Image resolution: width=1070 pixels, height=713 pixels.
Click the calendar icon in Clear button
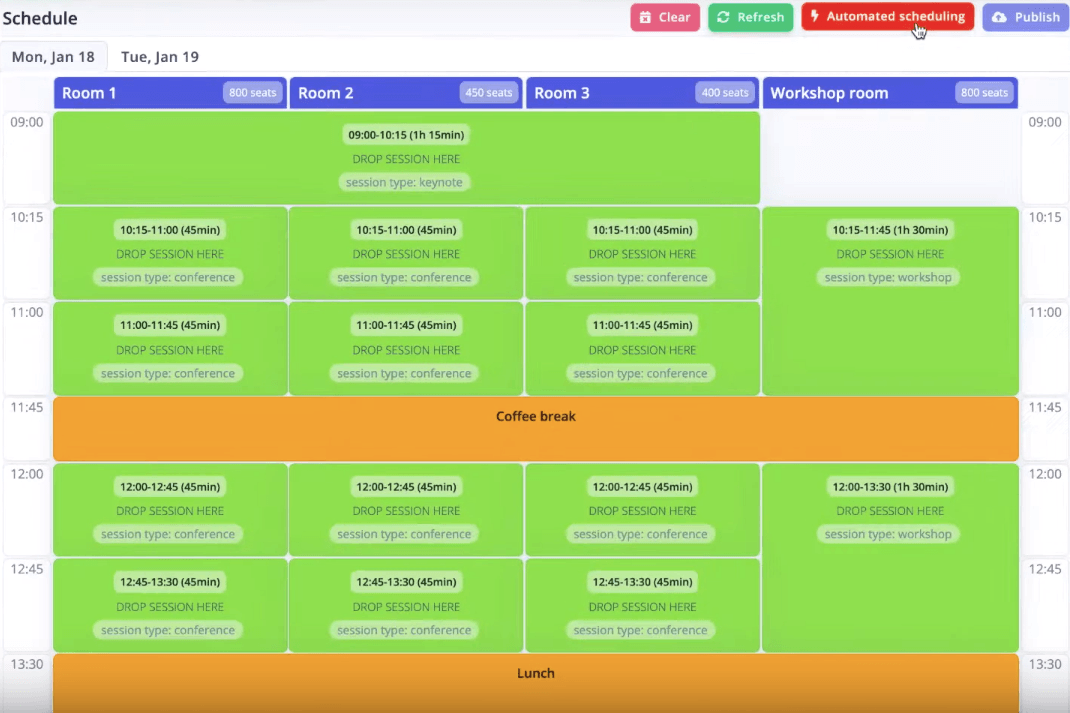click(645, 17)
